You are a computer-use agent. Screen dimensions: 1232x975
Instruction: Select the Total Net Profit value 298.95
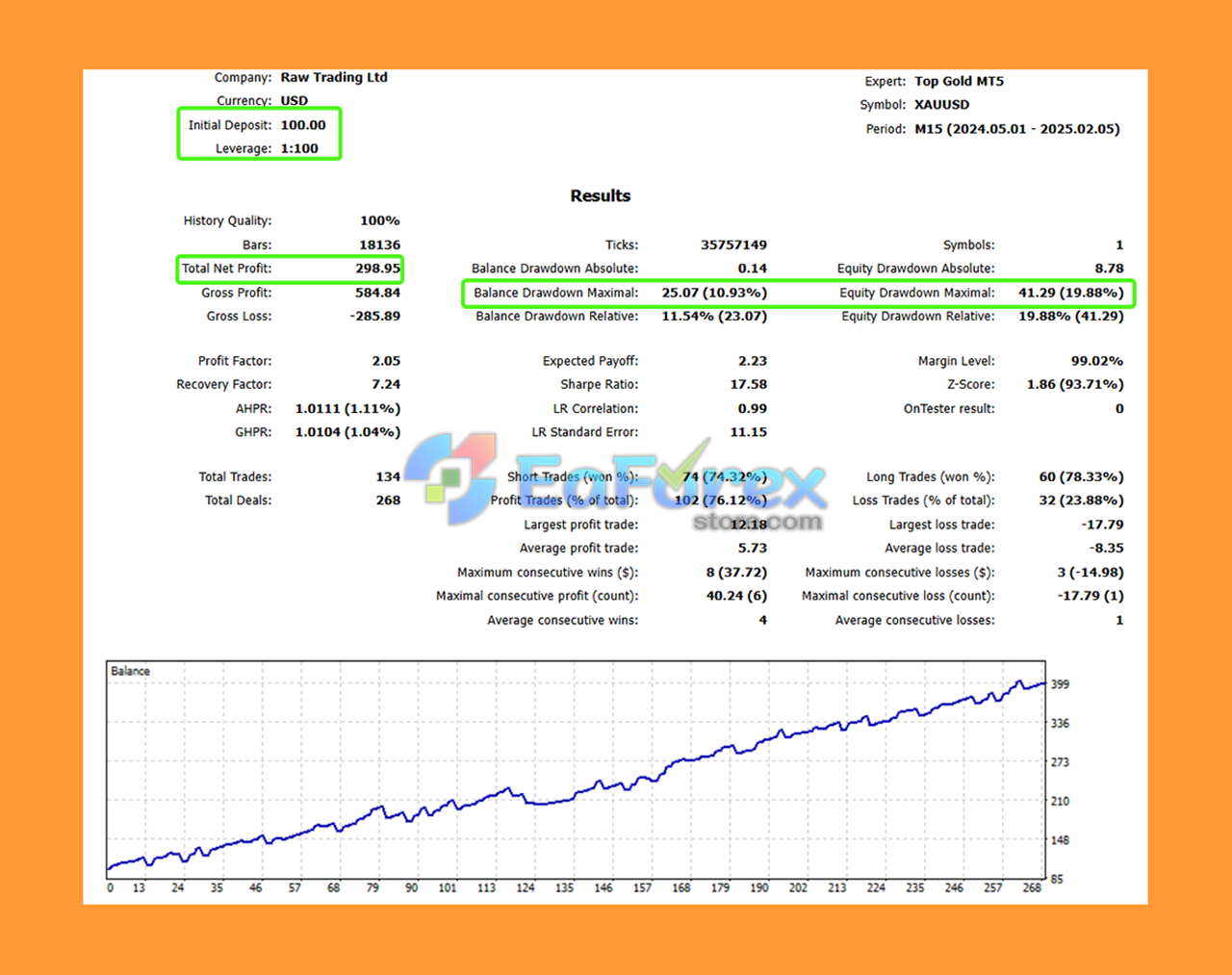(378, 269)
